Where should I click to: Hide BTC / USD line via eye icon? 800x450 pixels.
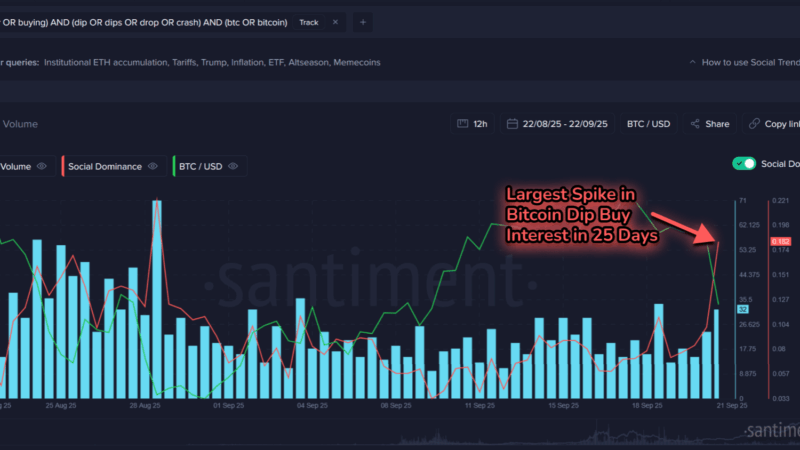tap(232, 166)
